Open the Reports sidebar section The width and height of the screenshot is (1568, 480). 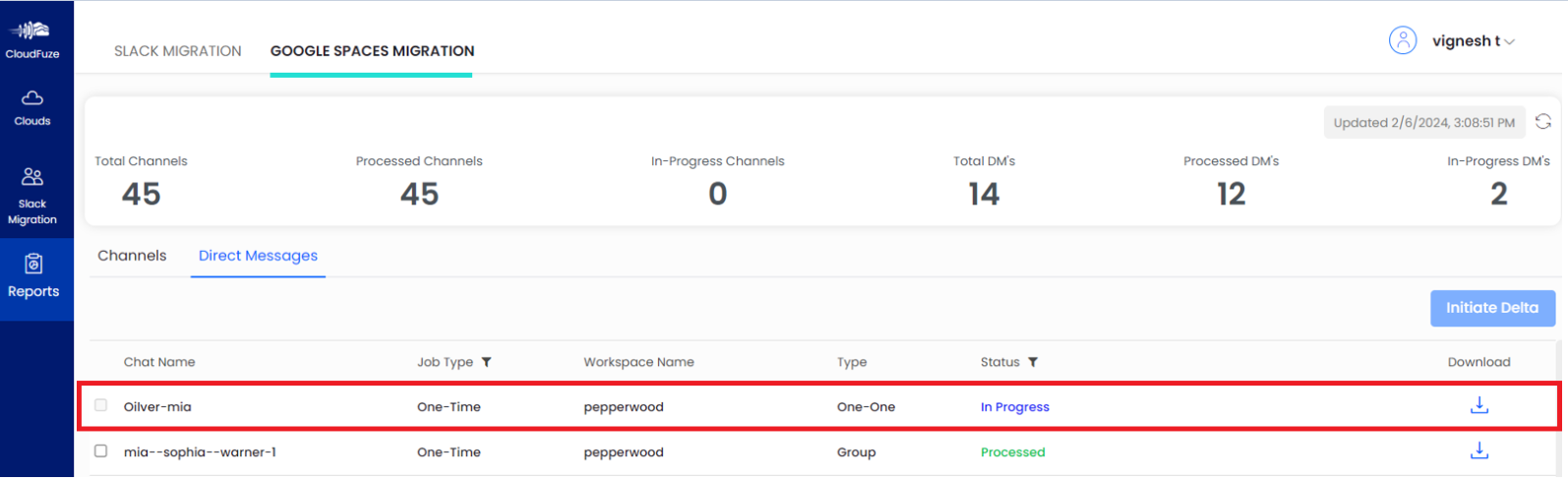33,276
